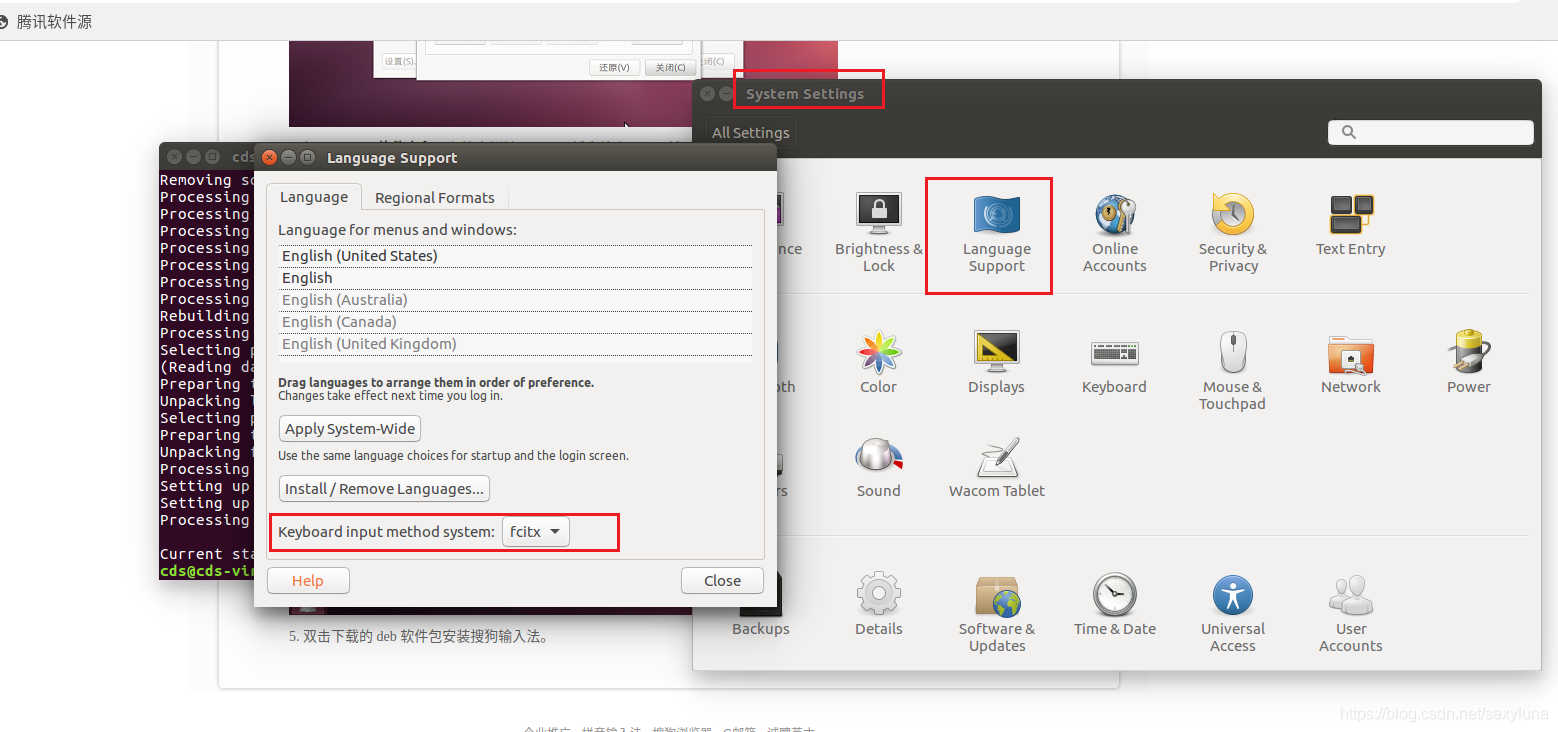The image size is (1558, 732).
Task: Open Text Entry settings
Action: (1350, 225)
